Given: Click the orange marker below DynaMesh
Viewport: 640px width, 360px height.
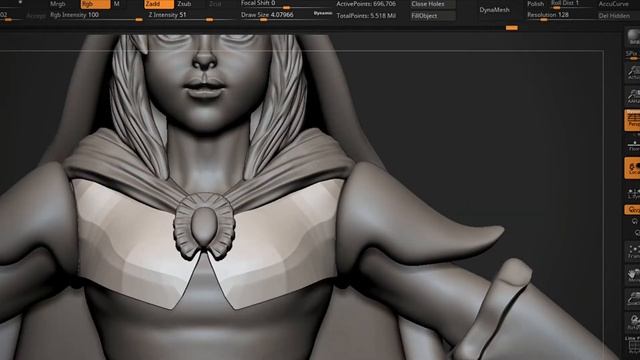Looking at the screenshot, I should pos(511,28).
